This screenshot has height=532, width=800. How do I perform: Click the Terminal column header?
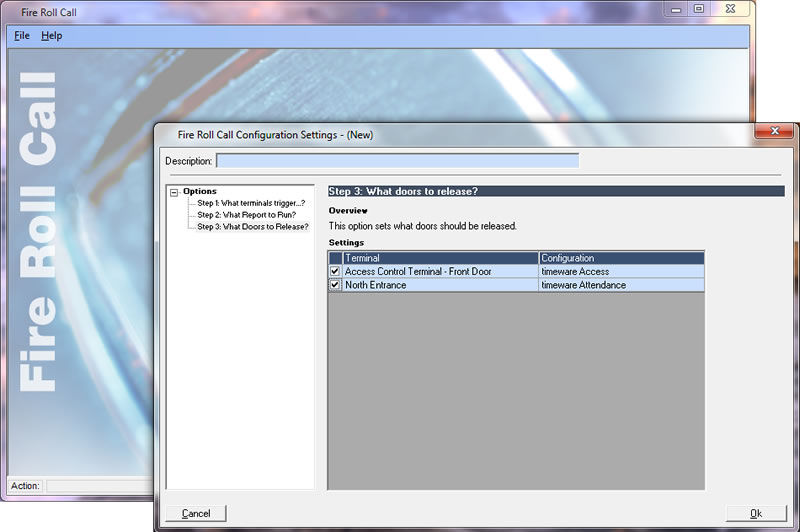(x=440, y=258)
